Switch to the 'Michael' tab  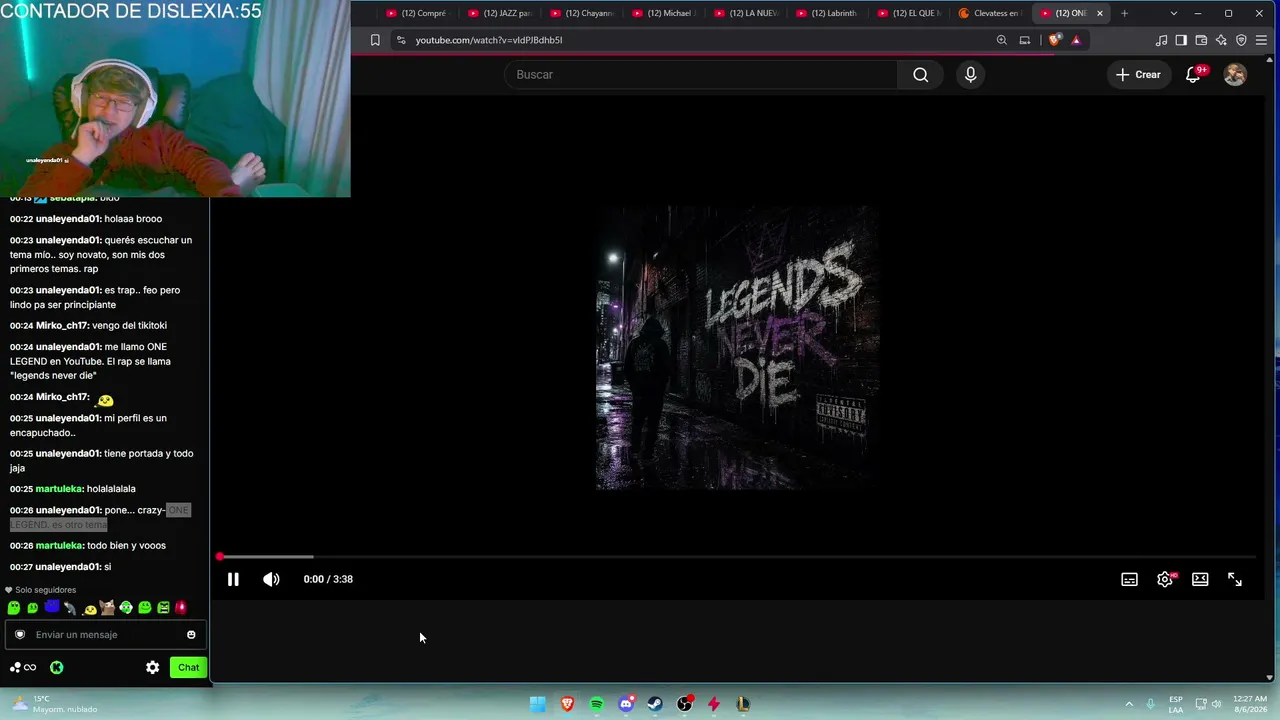pyautogui.click(x=664, y=13)
